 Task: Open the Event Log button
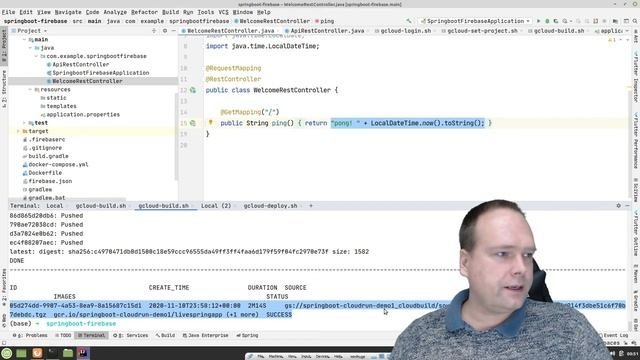613,336
